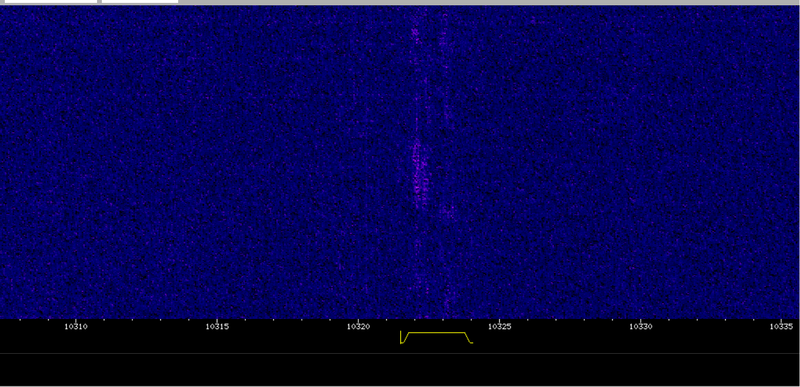Image resolution: width=800 pixels, height=387 pixels.
Task: Click the black strip below the passband
Action: pyautogui.click(x=400, y=370)
